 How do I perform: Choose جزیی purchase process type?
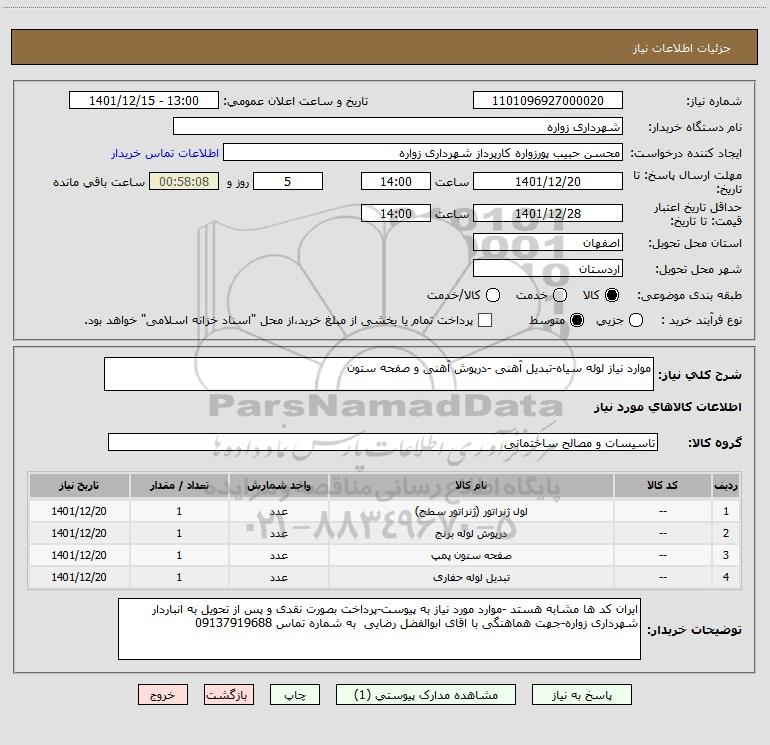click(x=636, y=320)
